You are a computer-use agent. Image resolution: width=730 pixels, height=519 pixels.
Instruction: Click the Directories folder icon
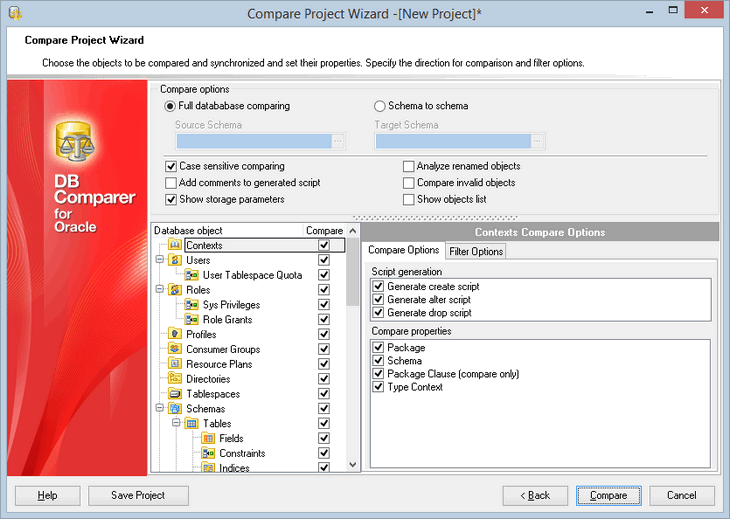tap(175, 378)
